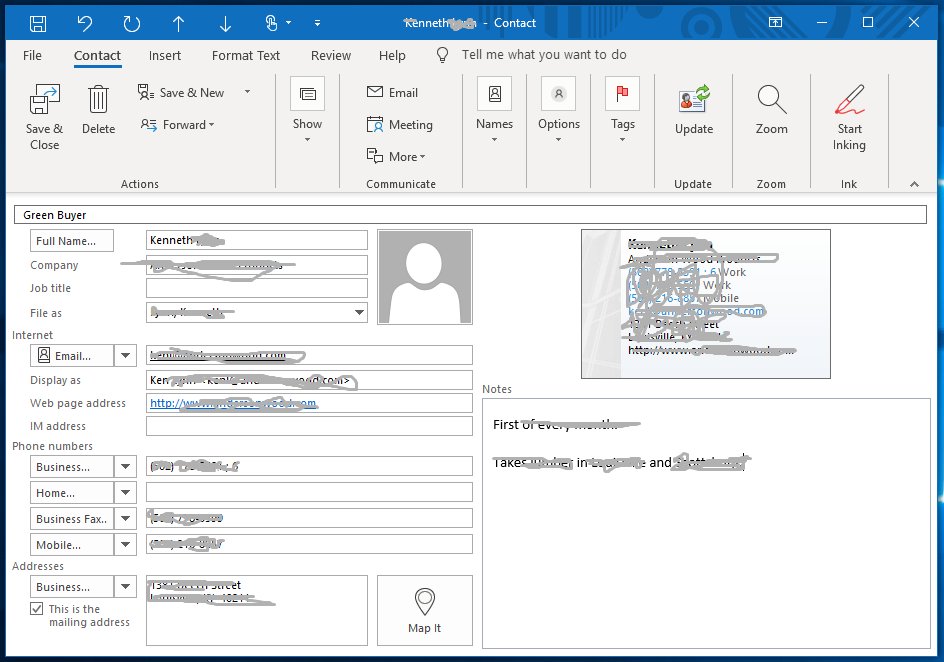Expand the File as dropdown
Image resolution: width=944 pixels, height=662 pixels.
click(359, 312)
